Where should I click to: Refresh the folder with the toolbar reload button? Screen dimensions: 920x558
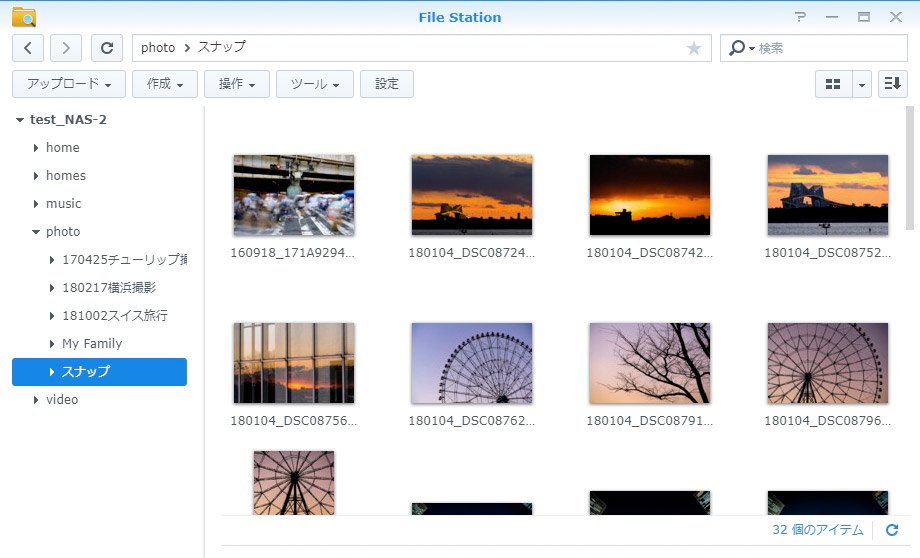[107, 48]
